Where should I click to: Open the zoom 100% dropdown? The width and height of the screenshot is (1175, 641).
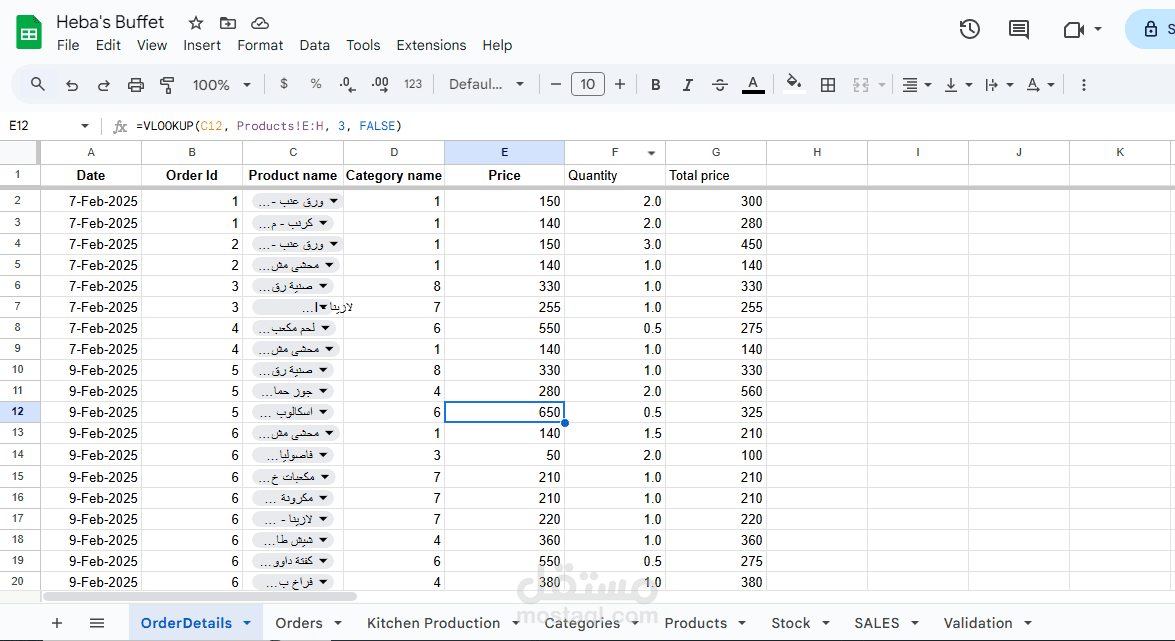(221, 85)
